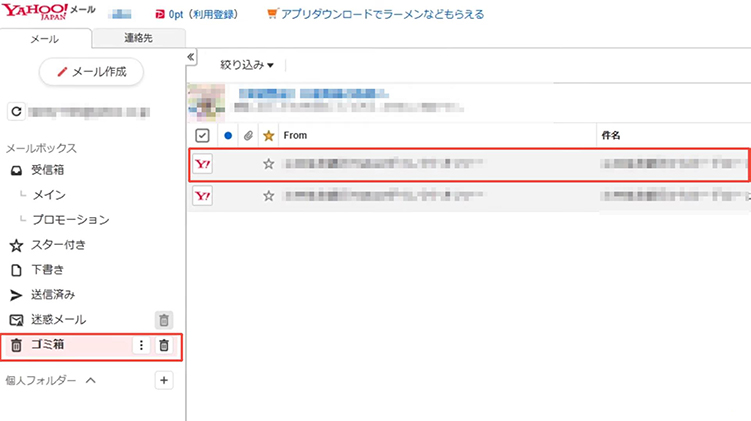Click the red pencil icon in メール作成
751x421 pixels.
[x=62, y=72]
